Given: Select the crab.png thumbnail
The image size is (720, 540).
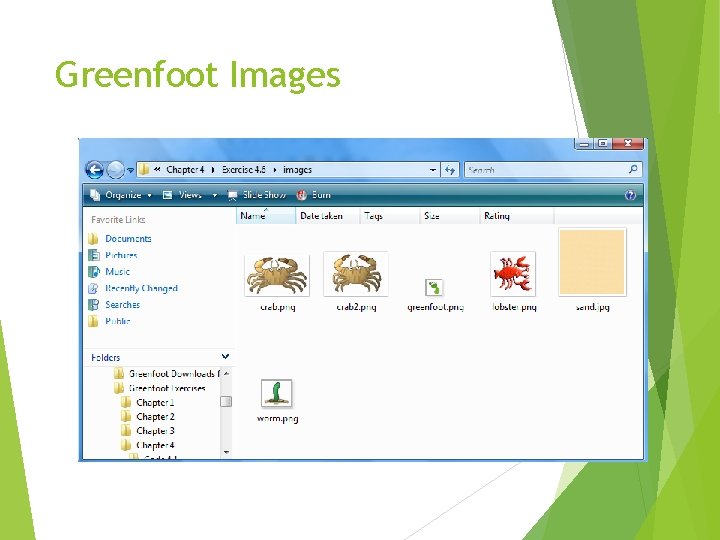Looking at the screenshot, I should point(277,275).
